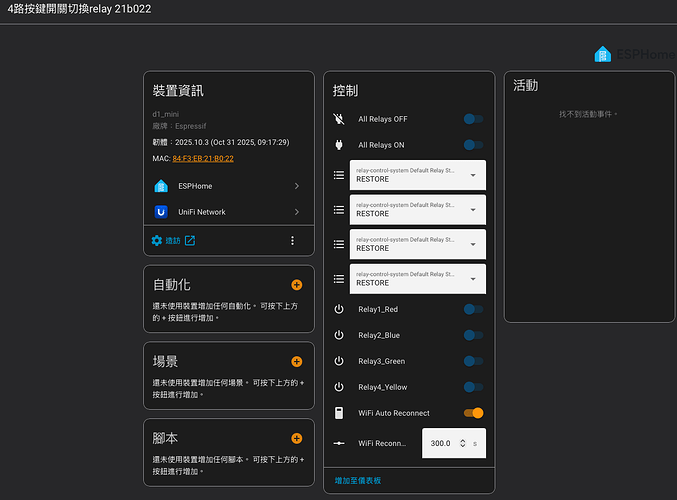The image size is (677, 500).
Task: Open the last Default Relay State dropdown
Action: click(x=417, y=279)
